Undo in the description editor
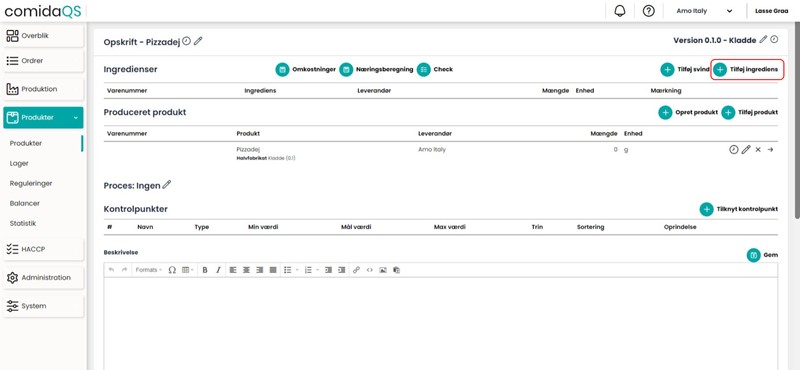The width and height of the screenshot is (800, 370). [111, 270]
